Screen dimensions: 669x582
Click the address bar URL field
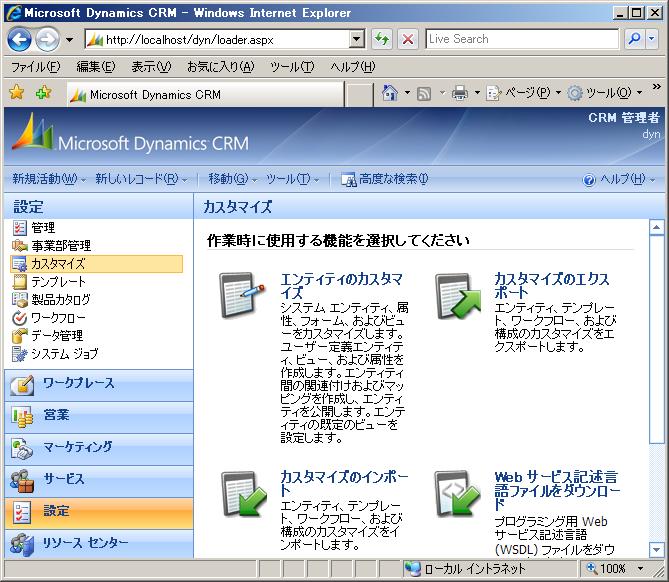[218, 40]
